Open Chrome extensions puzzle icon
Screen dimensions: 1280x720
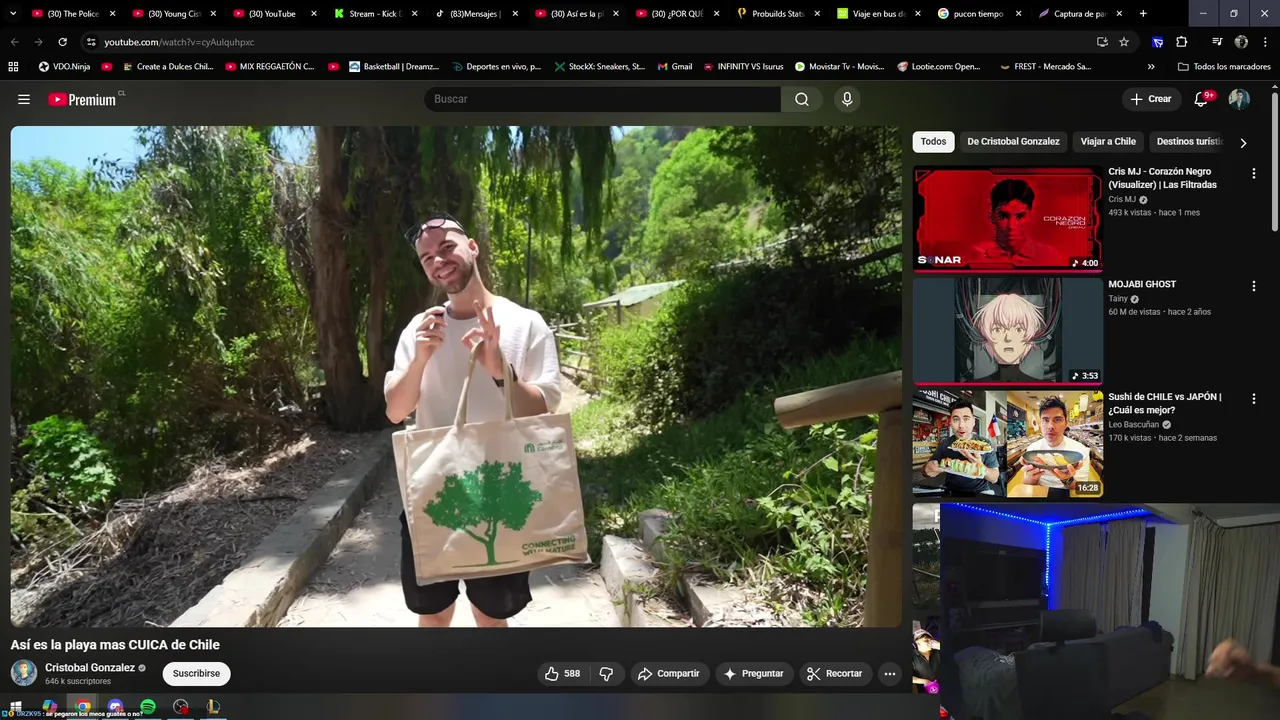1181,42
